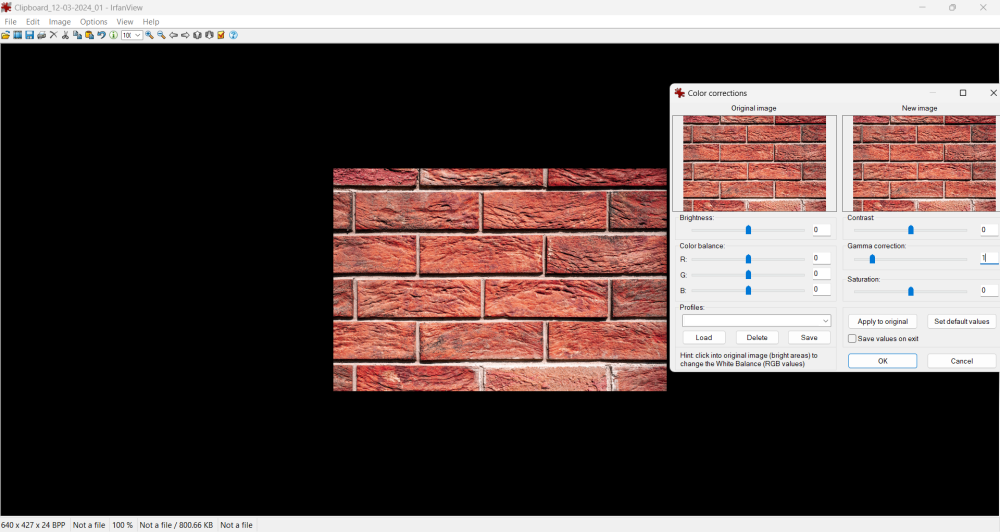
Task: Click the Saturation slider handle
Action: [911, 291]
